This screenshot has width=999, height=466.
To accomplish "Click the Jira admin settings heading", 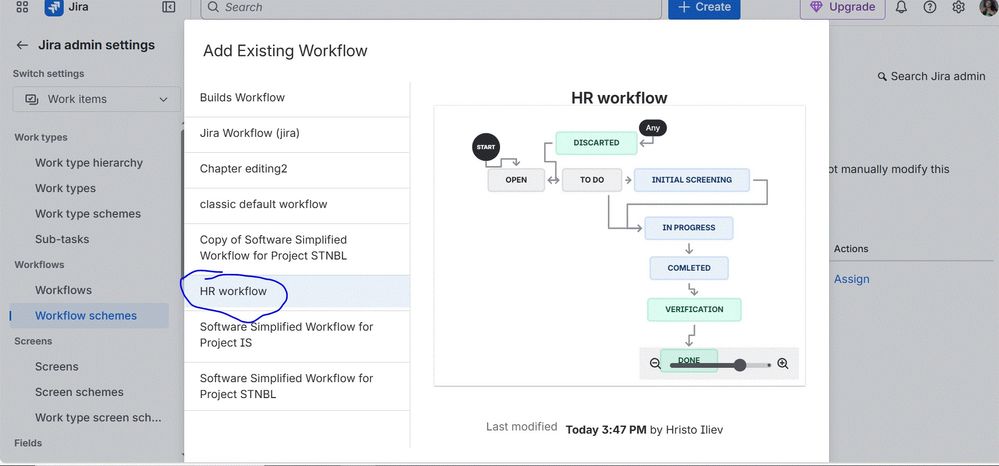I will pos(96,45).
